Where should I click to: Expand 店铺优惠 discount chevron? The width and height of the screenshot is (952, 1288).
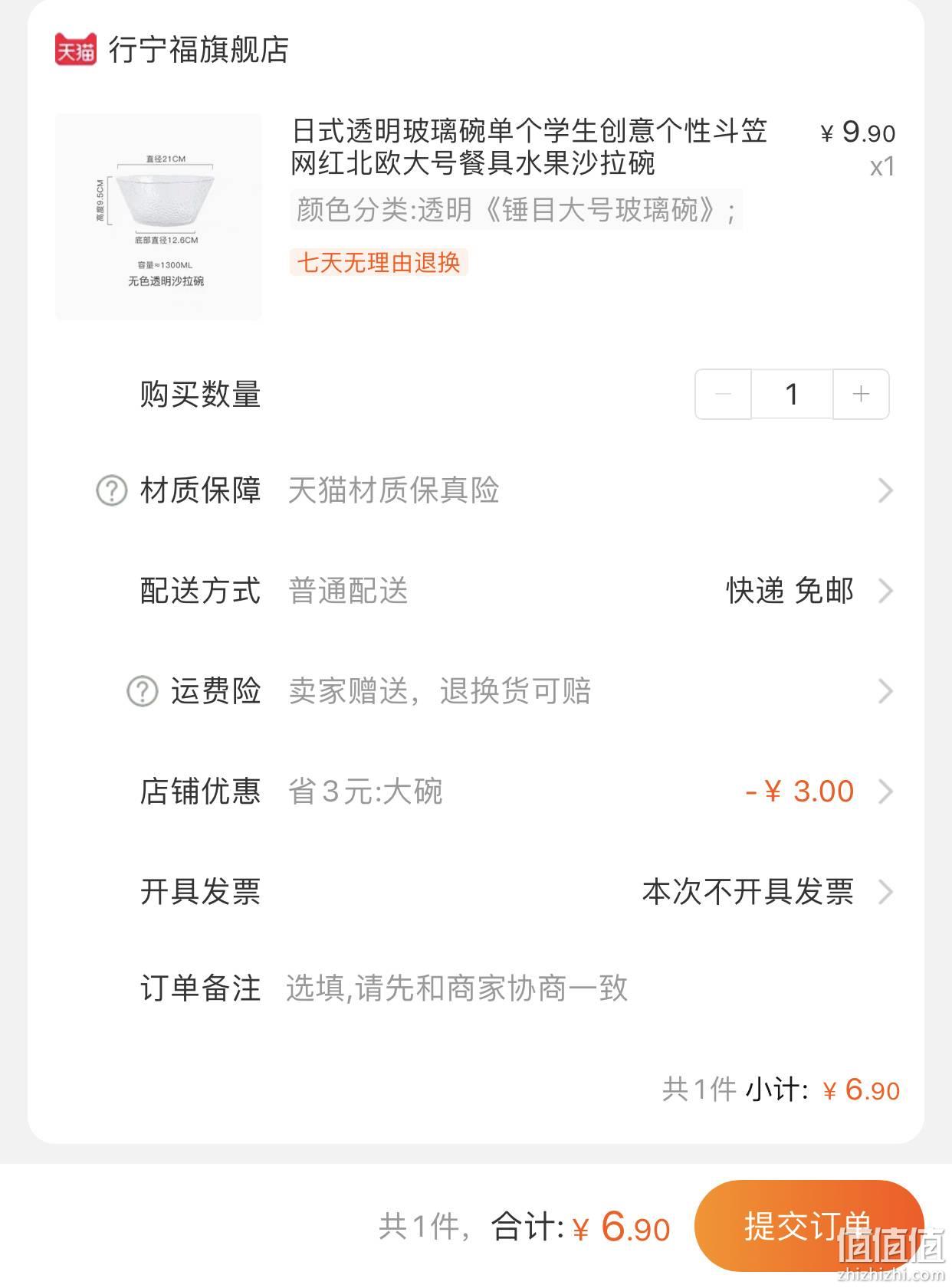pyautogui.click(x=885, y=791)
